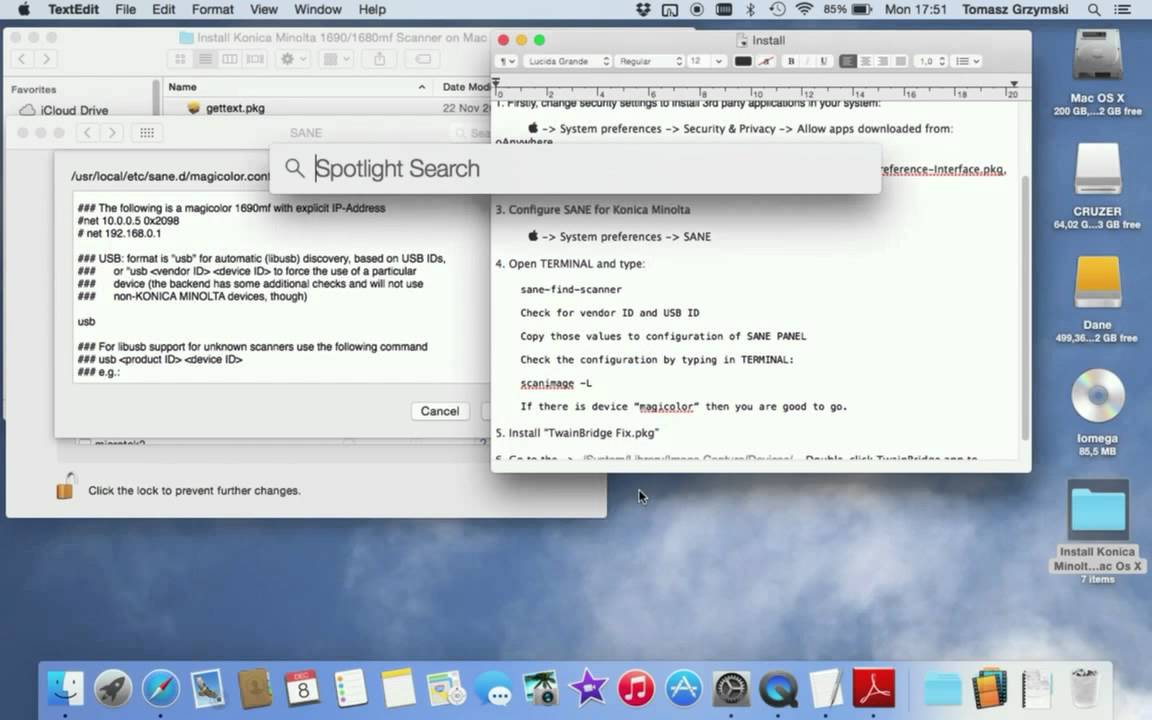Open Launchpad from the Dock
The image size is (1152, 720).
coord(112,688)
